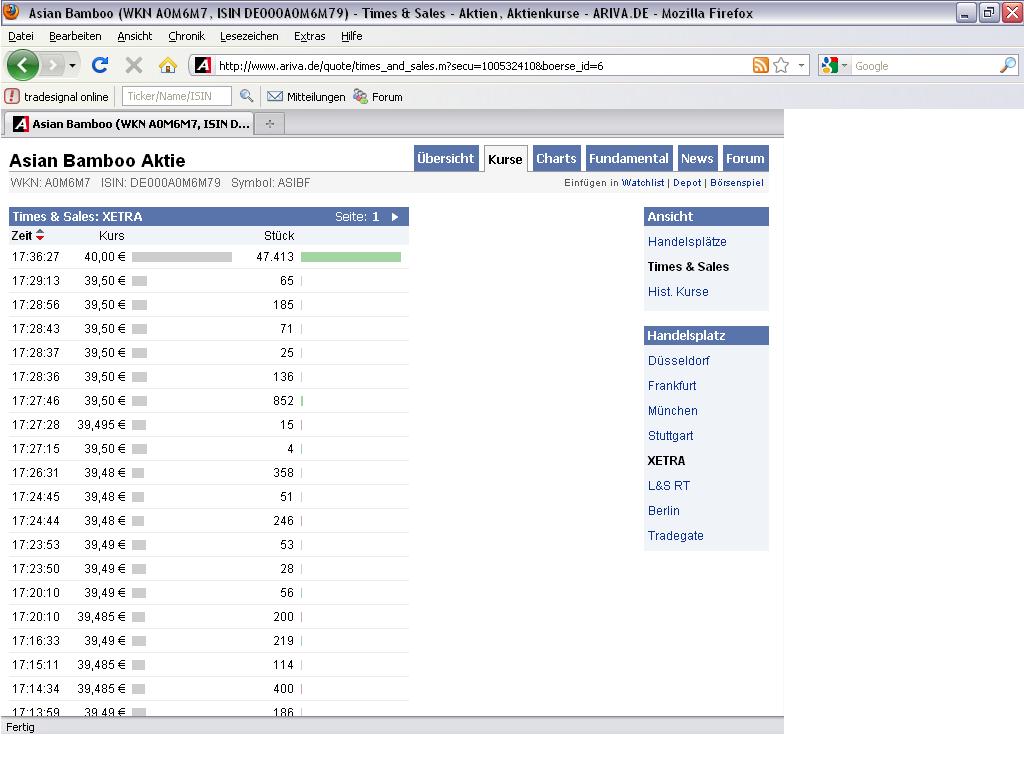Screen dimensions: 1024x768
Task: Click the 17:20:10 row with 200 Stück
Action: tap(209, 616)
